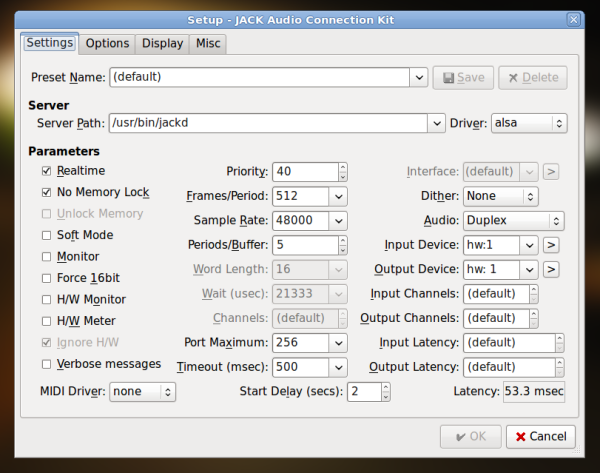Screen dimensions: 600x473
Task: Expand Port Maximum dropdown
Action: (338, 343)
